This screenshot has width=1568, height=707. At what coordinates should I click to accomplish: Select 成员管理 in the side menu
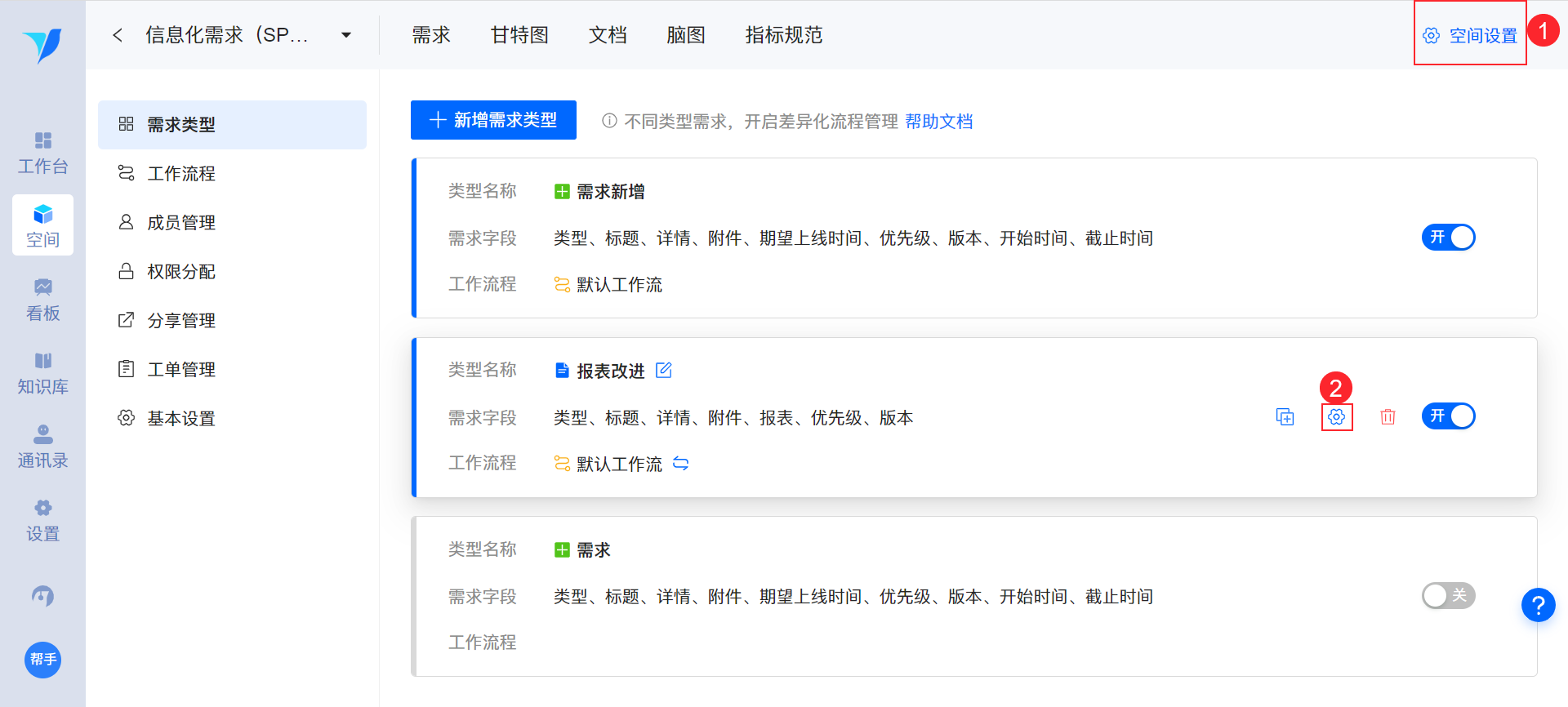[232, 223]
